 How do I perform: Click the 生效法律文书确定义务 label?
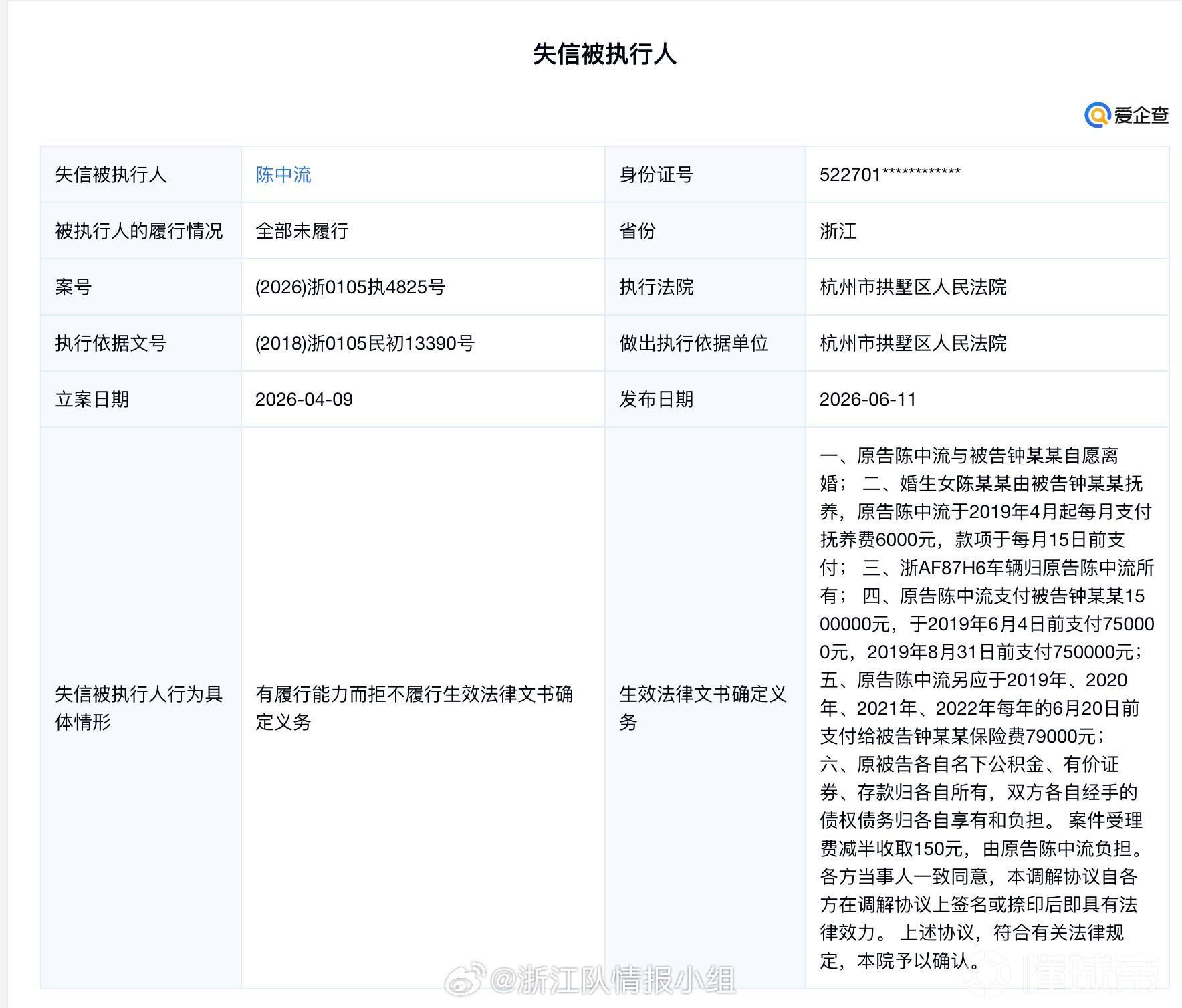pos(703,708)
